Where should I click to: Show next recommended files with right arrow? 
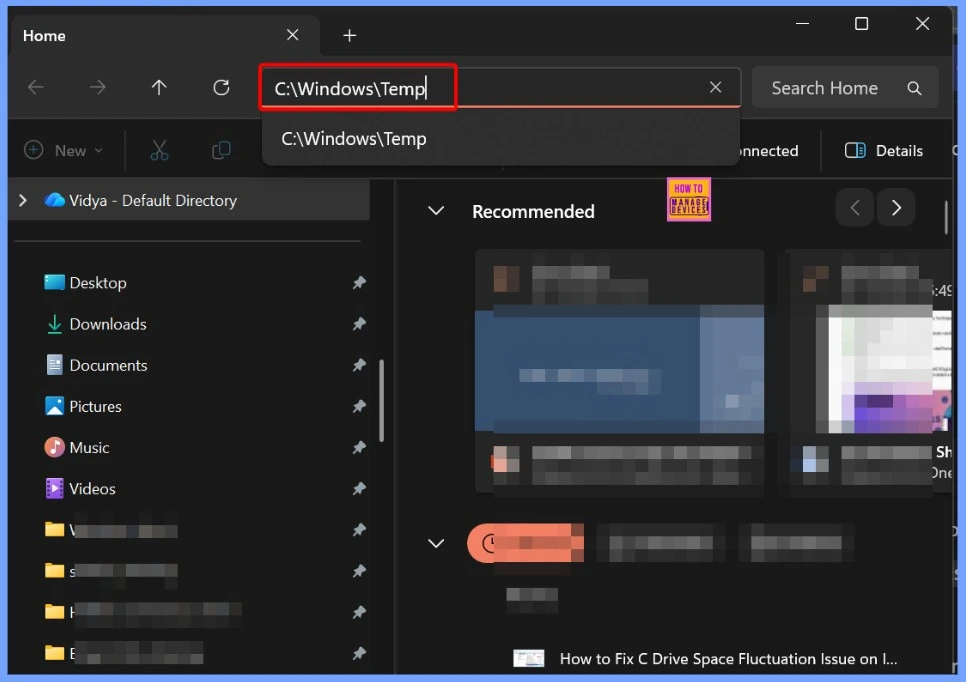(896, 208)
